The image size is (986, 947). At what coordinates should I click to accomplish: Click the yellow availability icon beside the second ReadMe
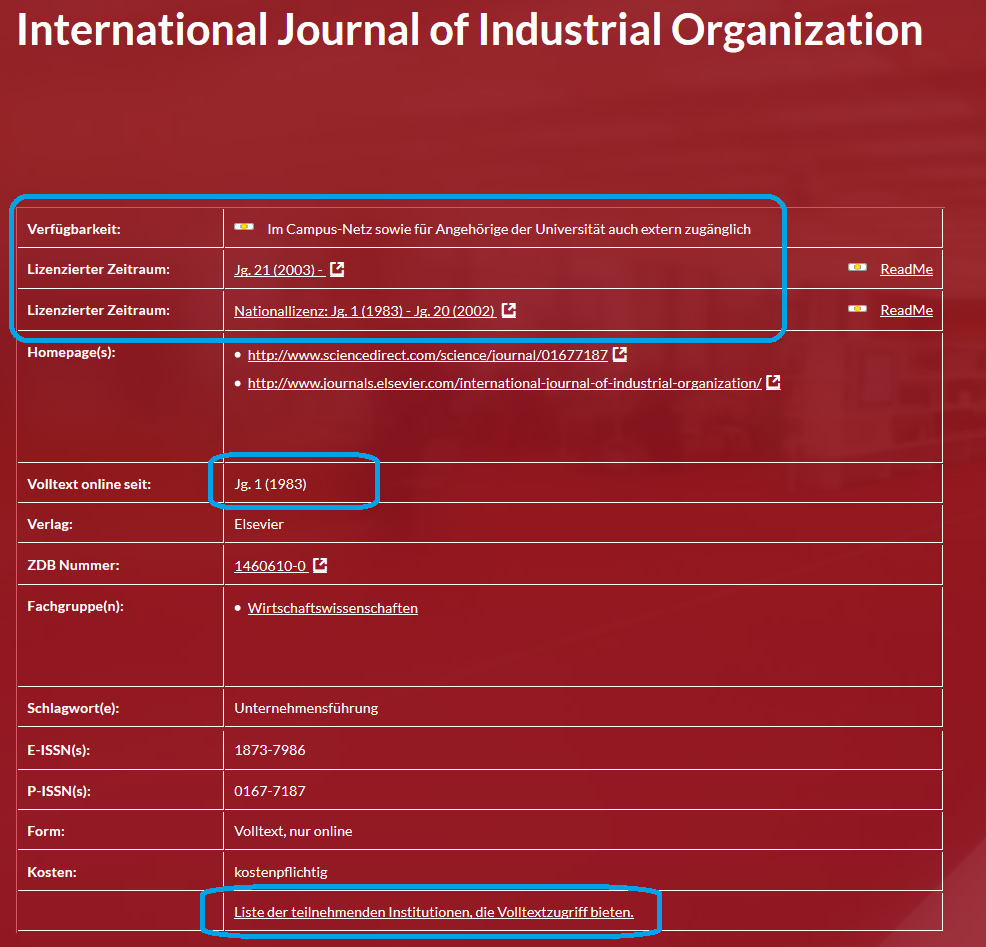coord(857,309)
